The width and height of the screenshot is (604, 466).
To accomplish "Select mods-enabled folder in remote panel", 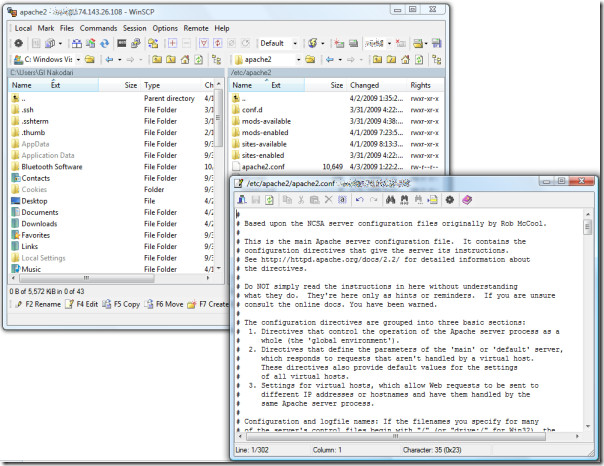I will pyautogui.click(x=265, y=132).
